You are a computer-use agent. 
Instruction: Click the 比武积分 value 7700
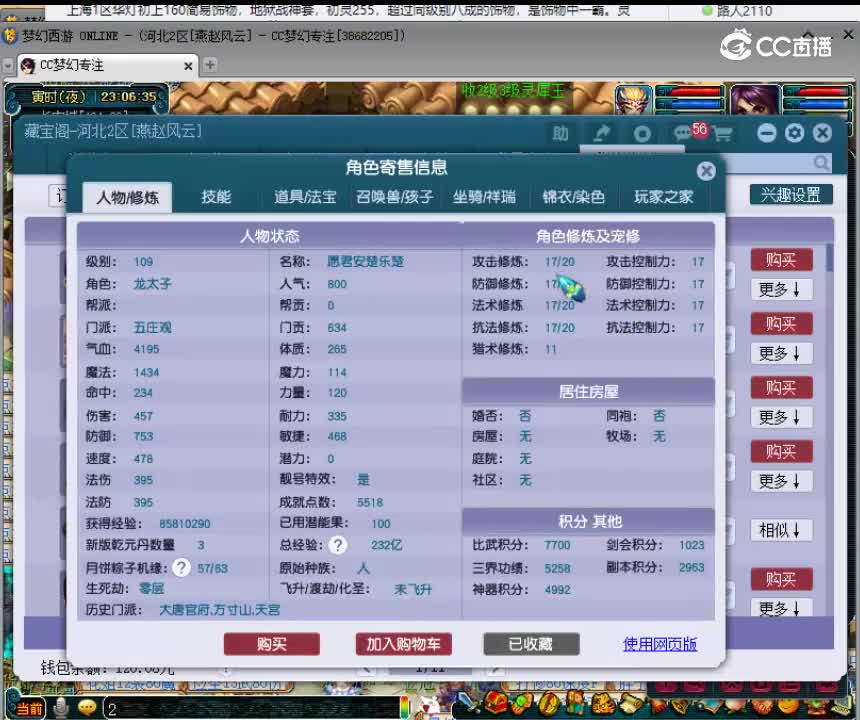557,545
